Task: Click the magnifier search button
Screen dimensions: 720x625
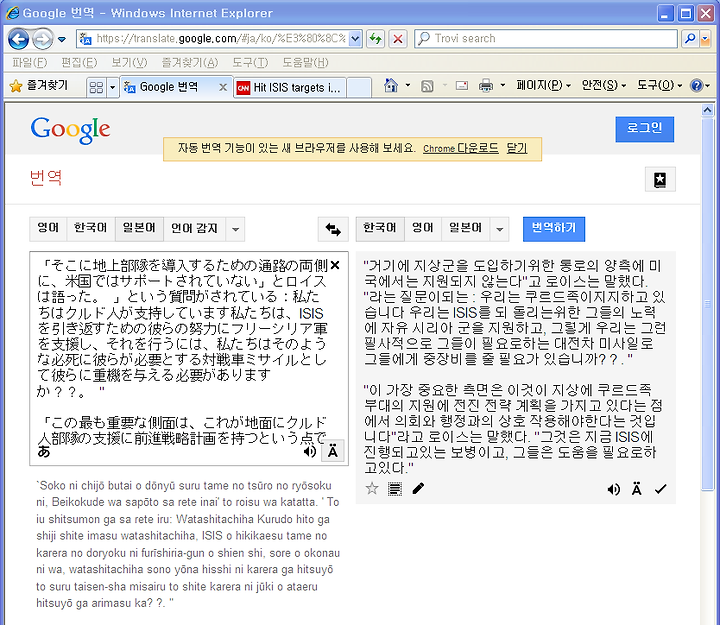Action: click(689, 39)
